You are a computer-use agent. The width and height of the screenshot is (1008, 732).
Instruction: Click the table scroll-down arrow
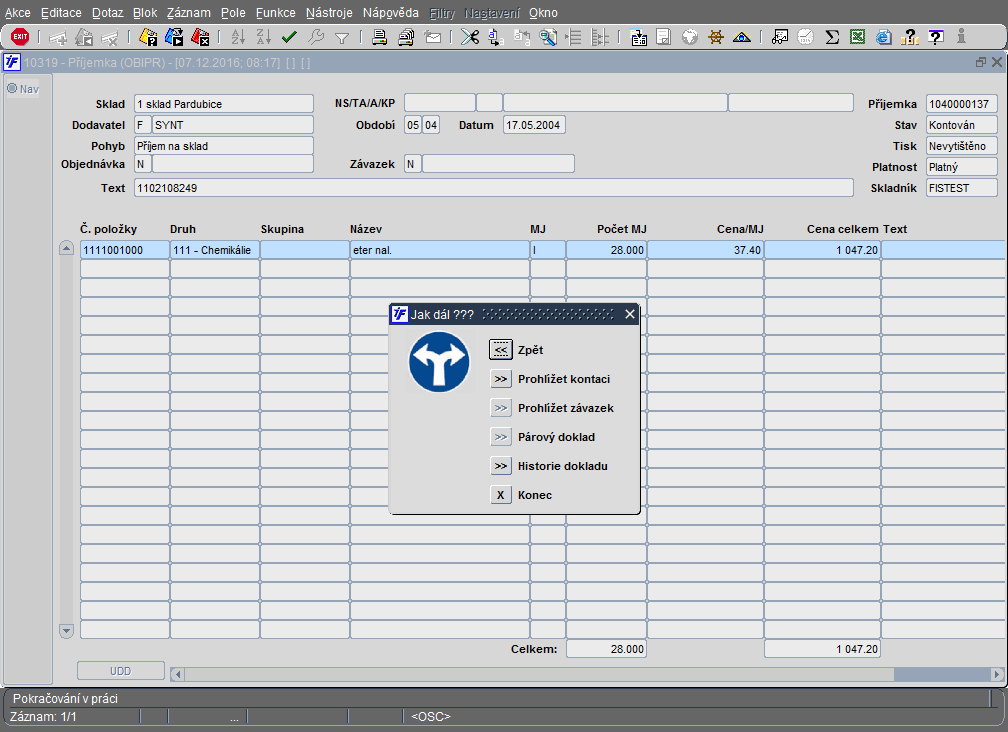(x=66, y=630)
